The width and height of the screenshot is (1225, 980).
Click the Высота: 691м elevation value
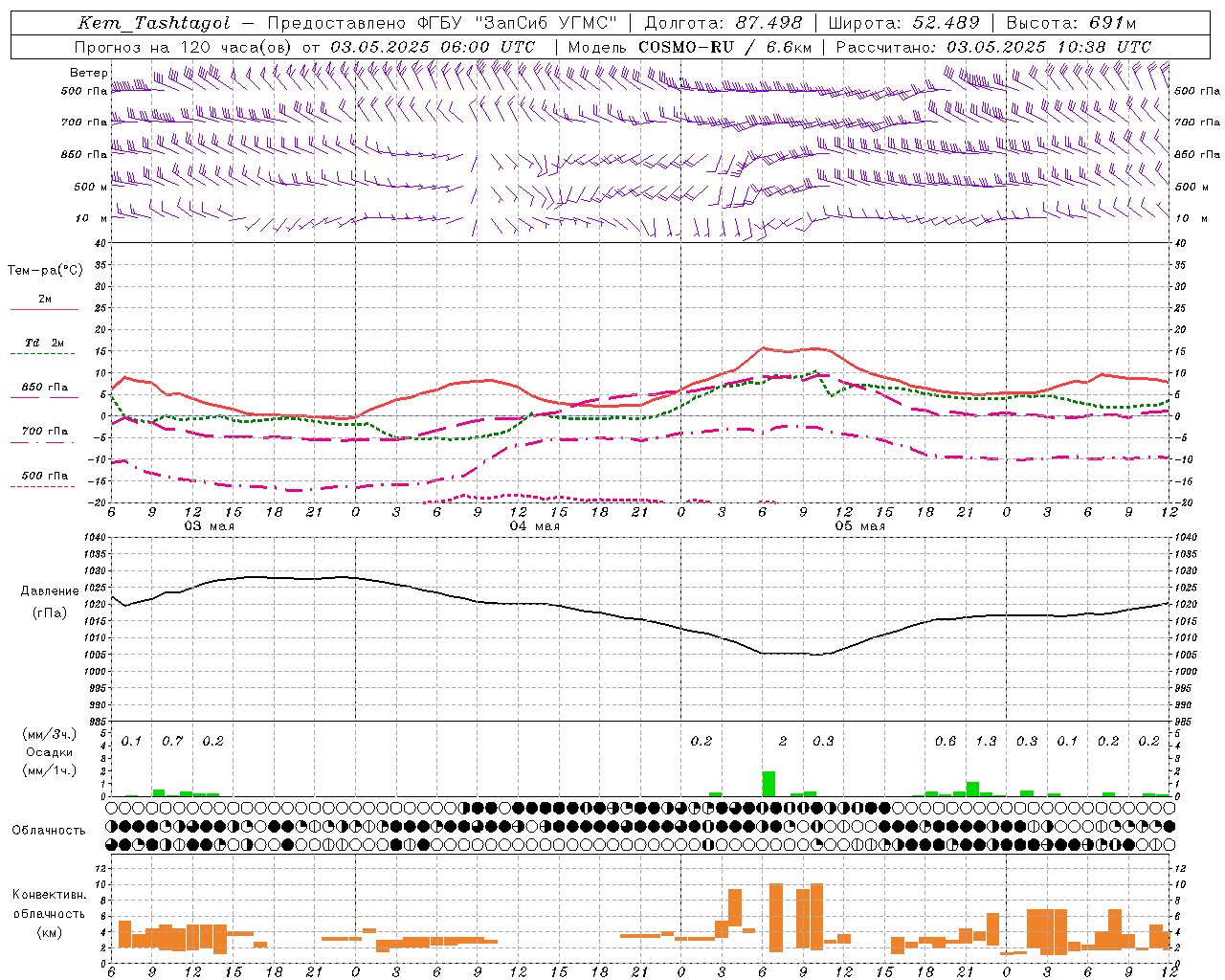pos(1072,23)
